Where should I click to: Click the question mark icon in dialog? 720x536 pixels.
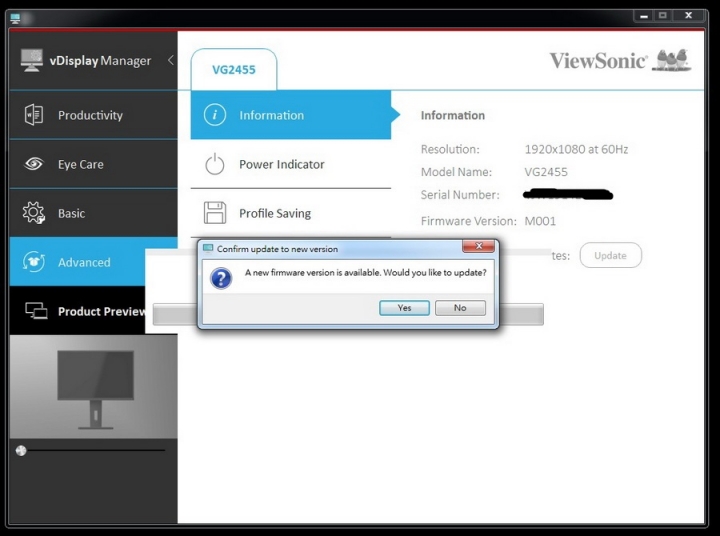[221, 278]
